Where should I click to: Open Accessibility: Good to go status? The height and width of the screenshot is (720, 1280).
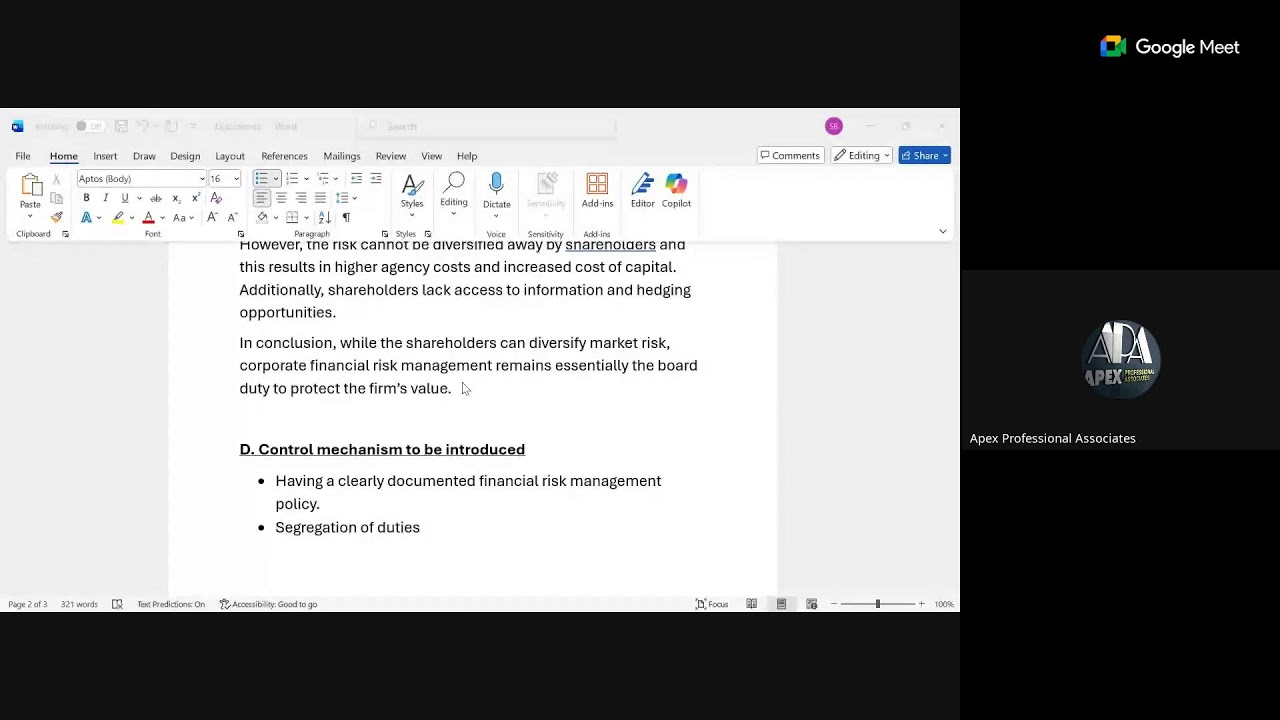(269, 604)
